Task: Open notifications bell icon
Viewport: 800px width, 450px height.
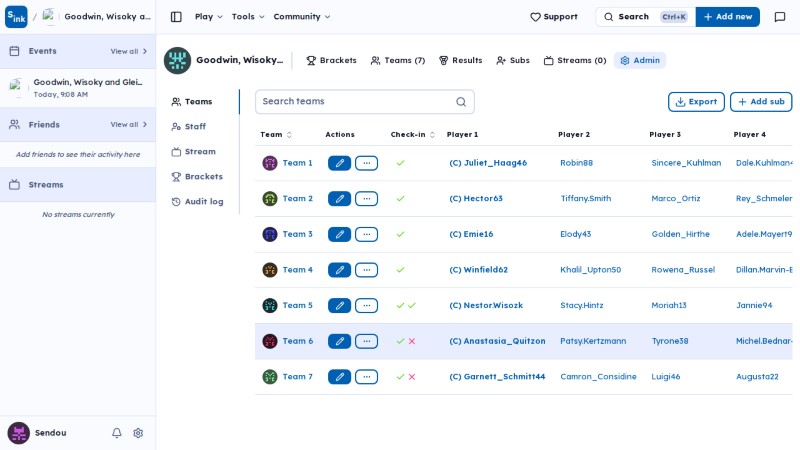Action: 117,433
